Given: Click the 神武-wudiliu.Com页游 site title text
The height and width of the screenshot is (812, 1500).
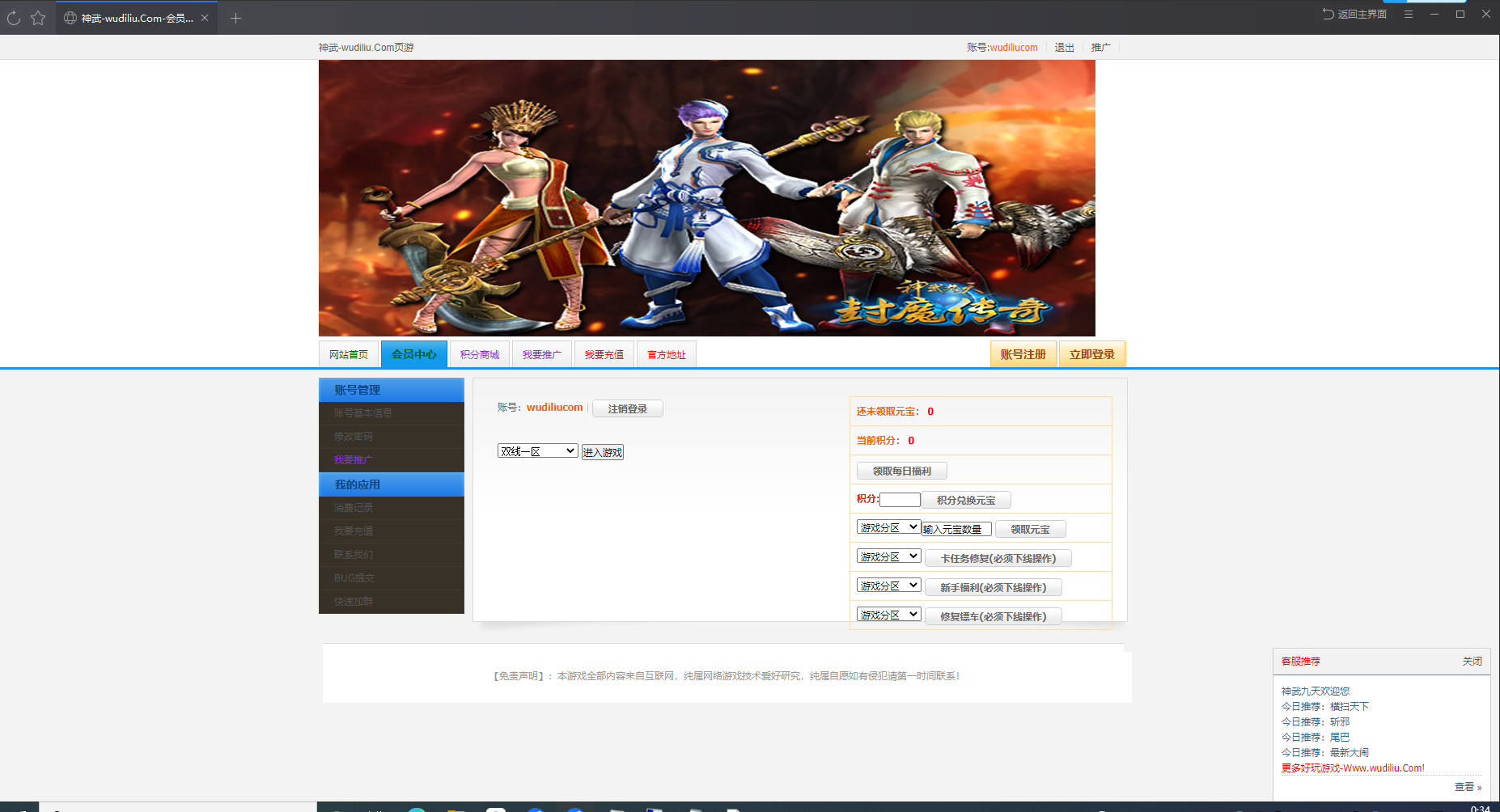Looking at the screenshot, I should tap(367, 48).
